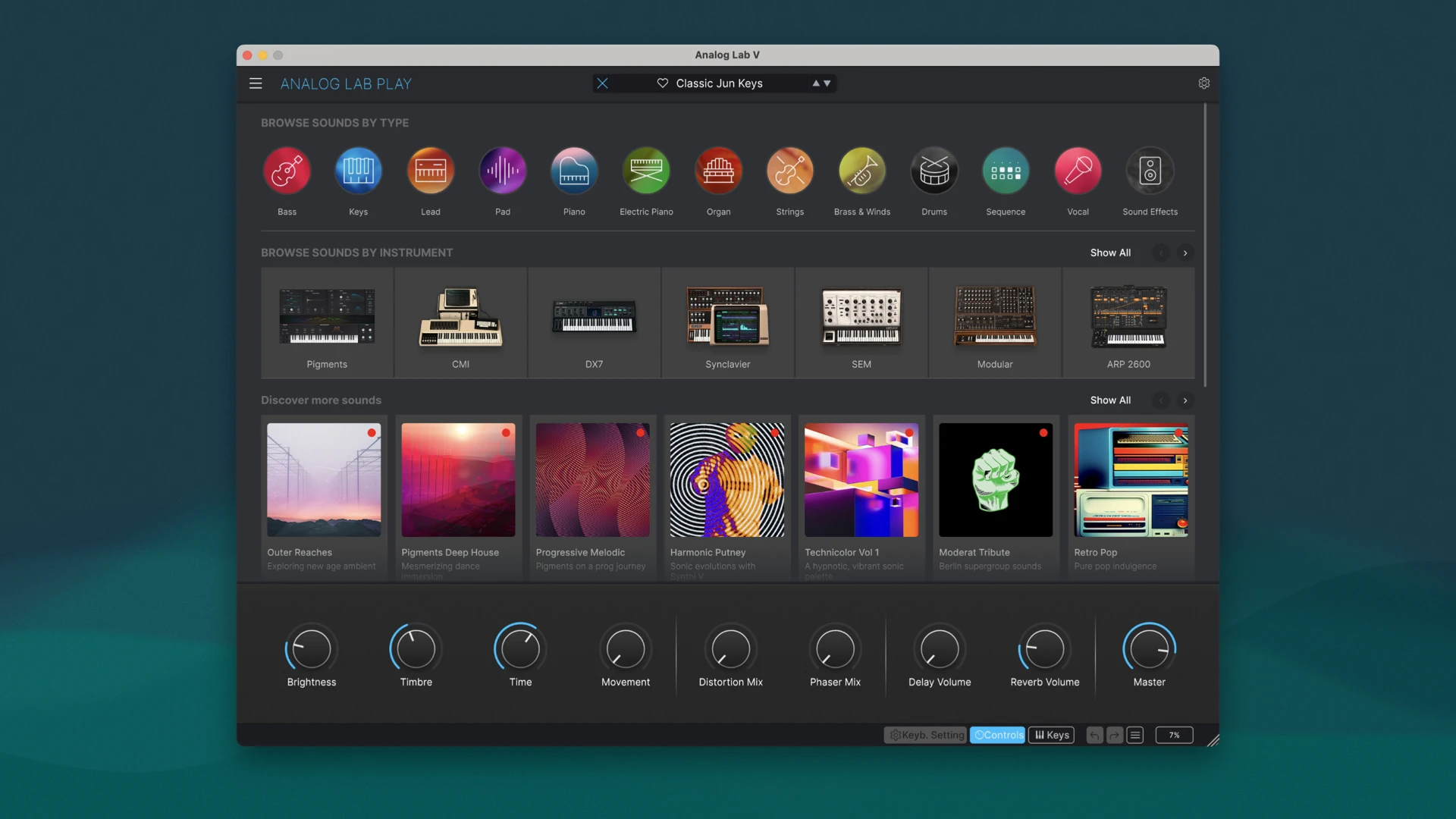Screen dimensions: 1456x819
Task: Go to next preset with the down arrow
Action: point(827,83)
